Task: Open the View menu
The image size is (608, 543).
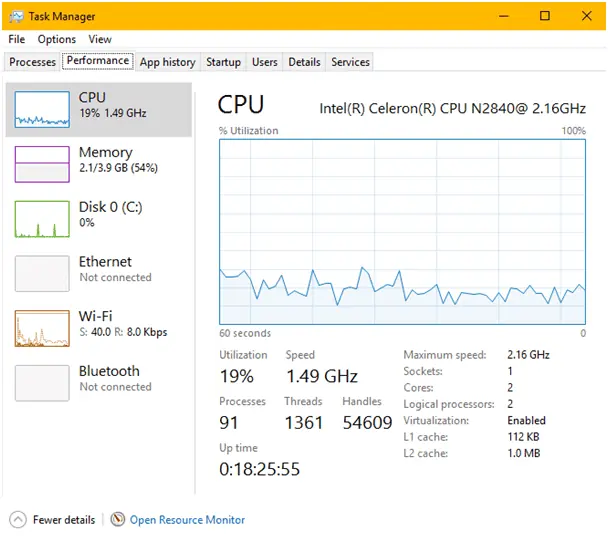Action: [100, 39]
